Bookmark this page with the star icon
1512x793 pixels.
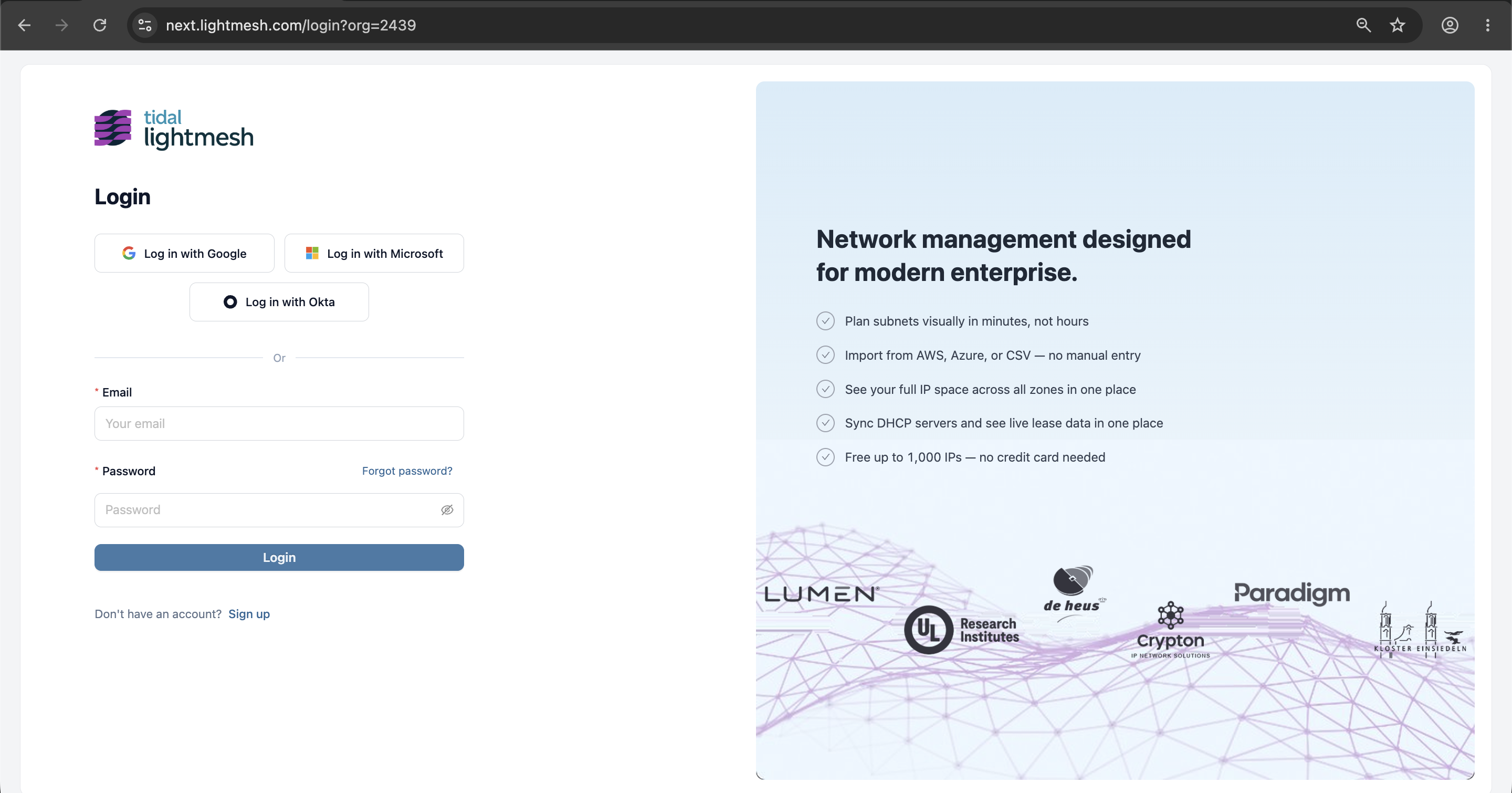tap(1398, 25)
